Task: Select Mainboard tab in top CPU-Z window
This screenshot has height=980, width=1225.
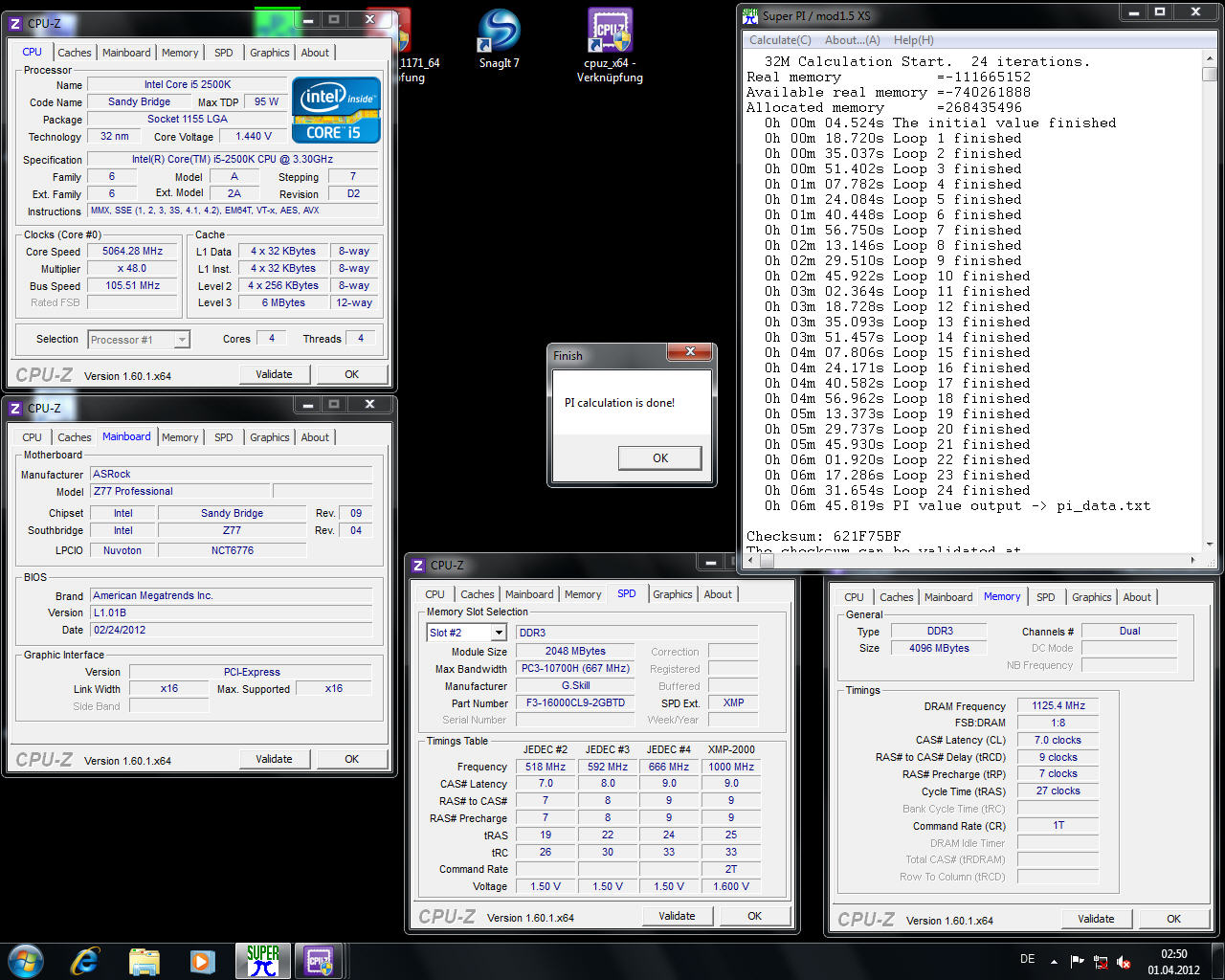Action: [x=126, y=53]
